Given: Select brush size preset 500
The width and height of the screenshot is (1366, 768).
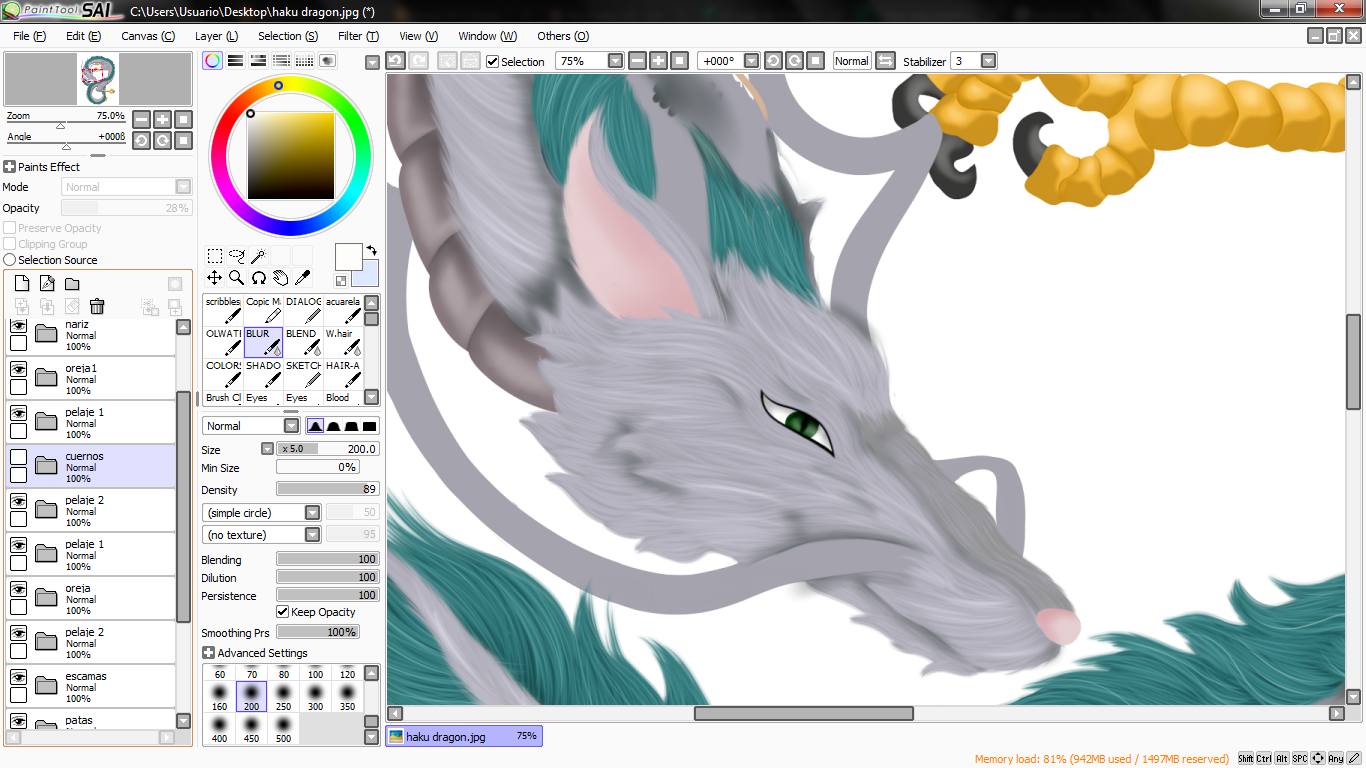Looking at the screenshot, I should tap(284, 729).
